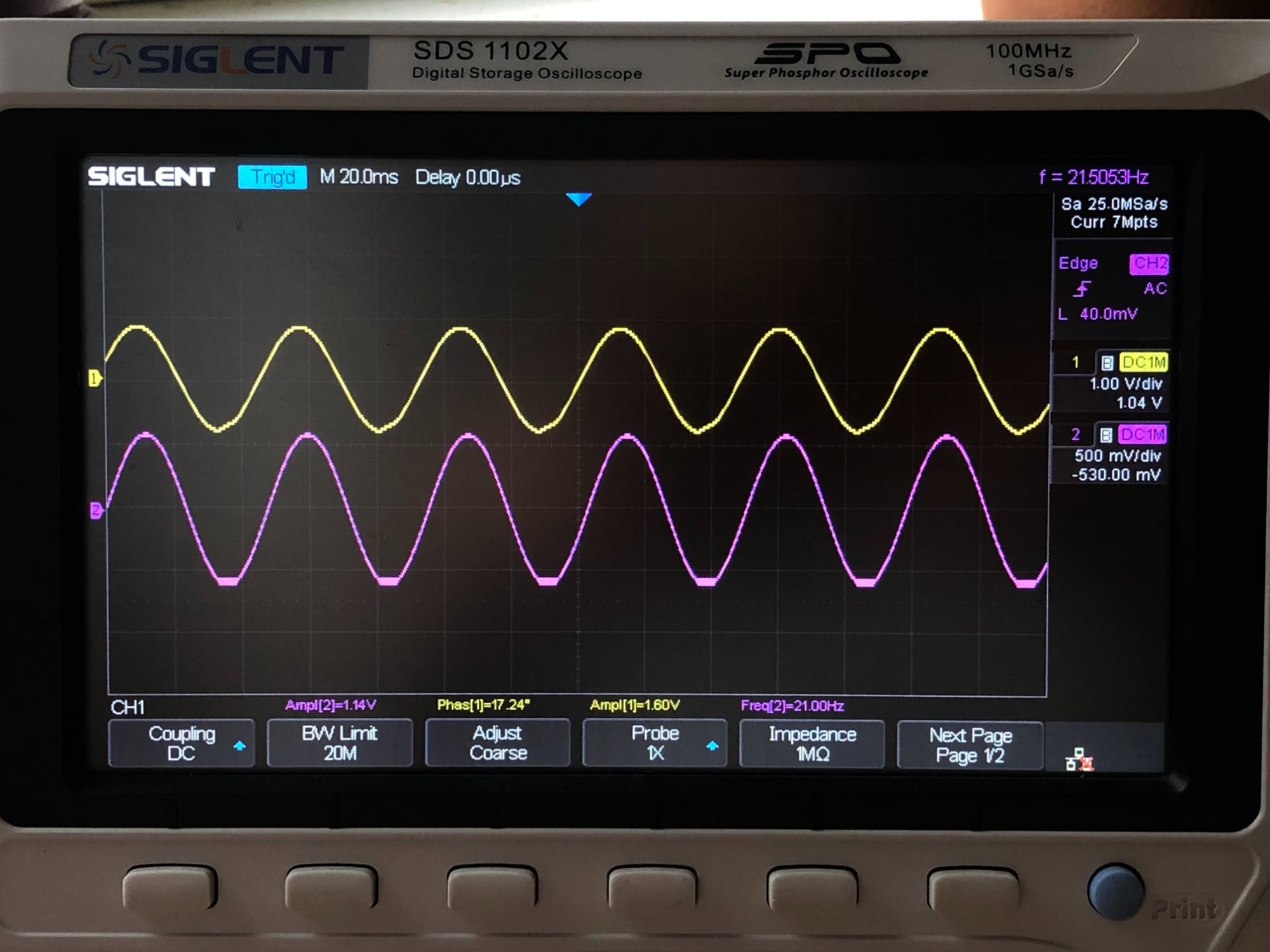Screen dimensions: 1270x952
Task: Click the rising edge trigger slope icon
Action: coord(1082,289)
